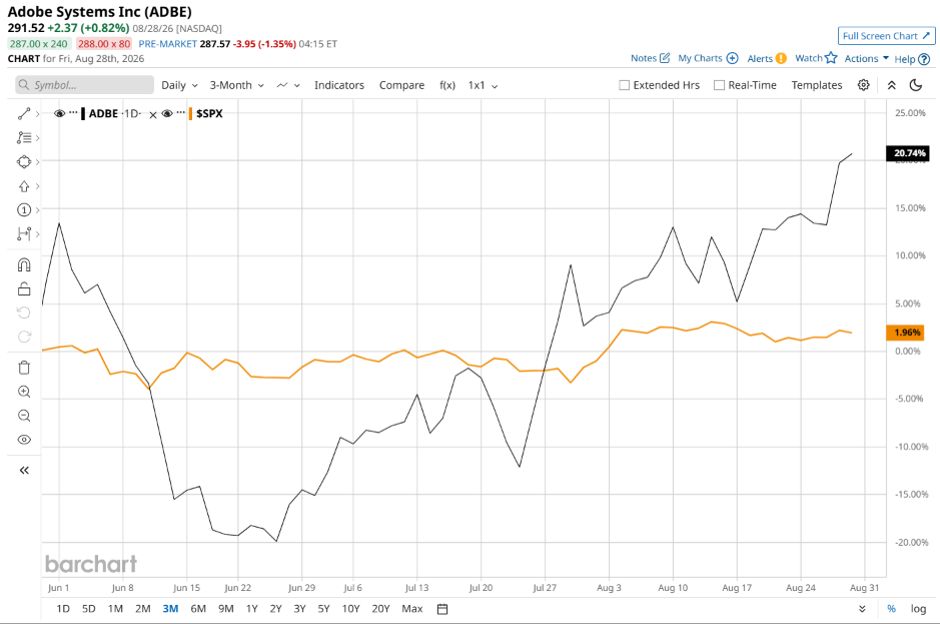Select the magnet snap tool
940x624 pixels.
coord(24,265)
